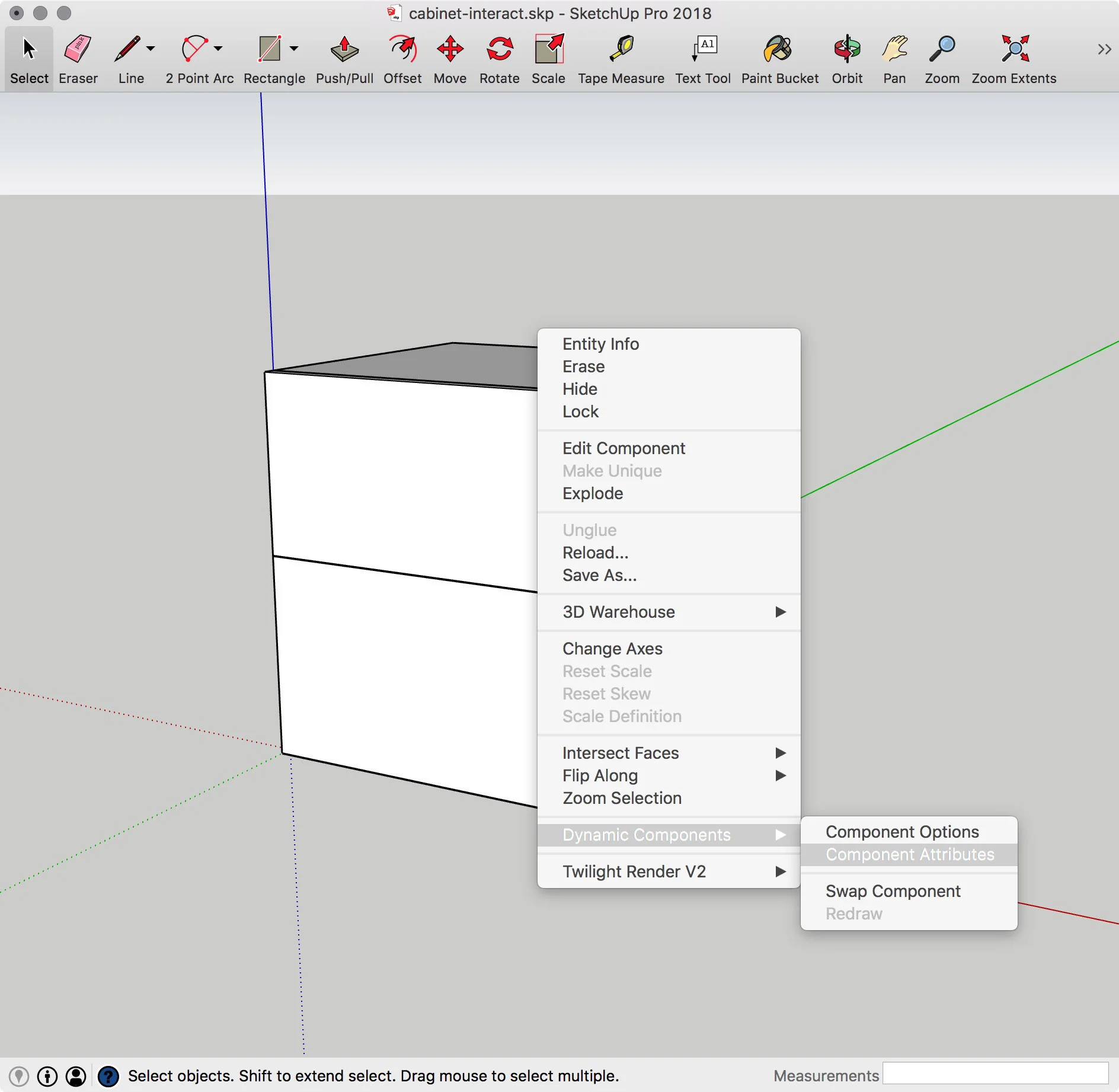Image resolution: width=1119 pixels, height=1092 pixels.
Task: Choose Zoom Selection
Action: click(x=669, y=798)
